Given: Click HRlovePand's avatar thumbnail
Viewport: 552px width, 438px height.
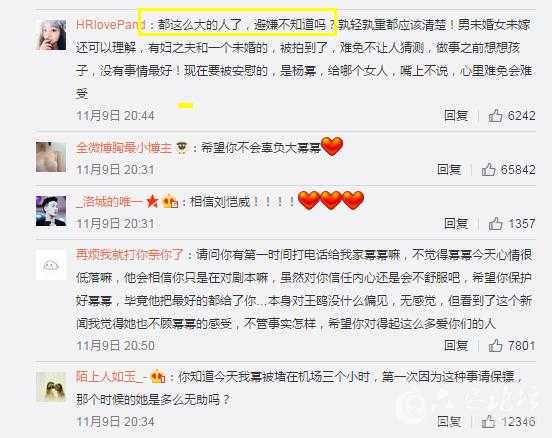Looking at the screenshot, I should click(51, 35).
